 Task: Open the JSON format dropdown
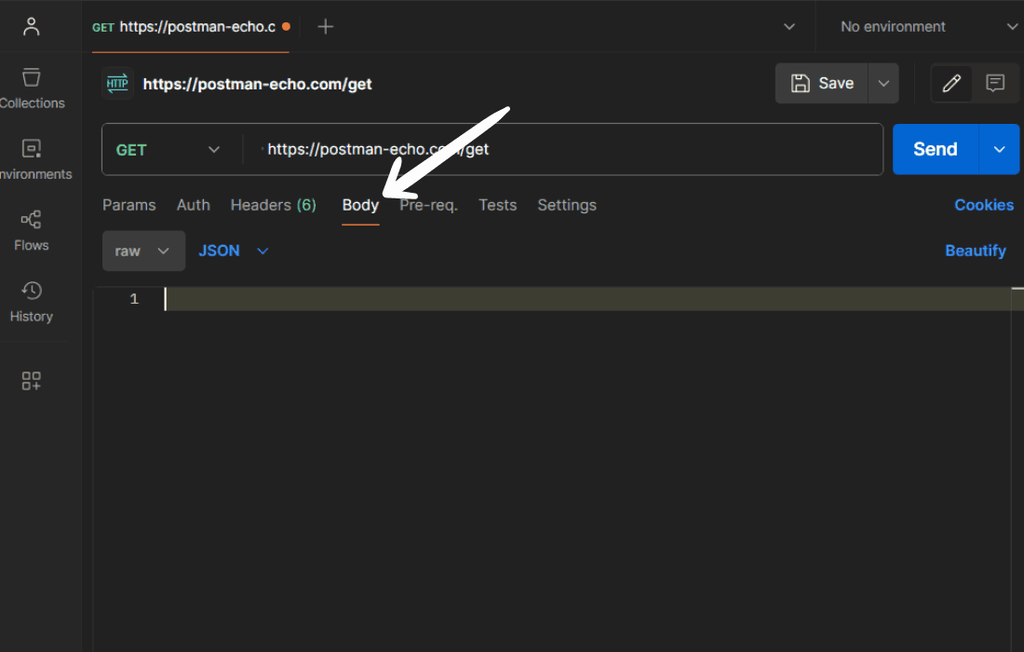[233, 251]
